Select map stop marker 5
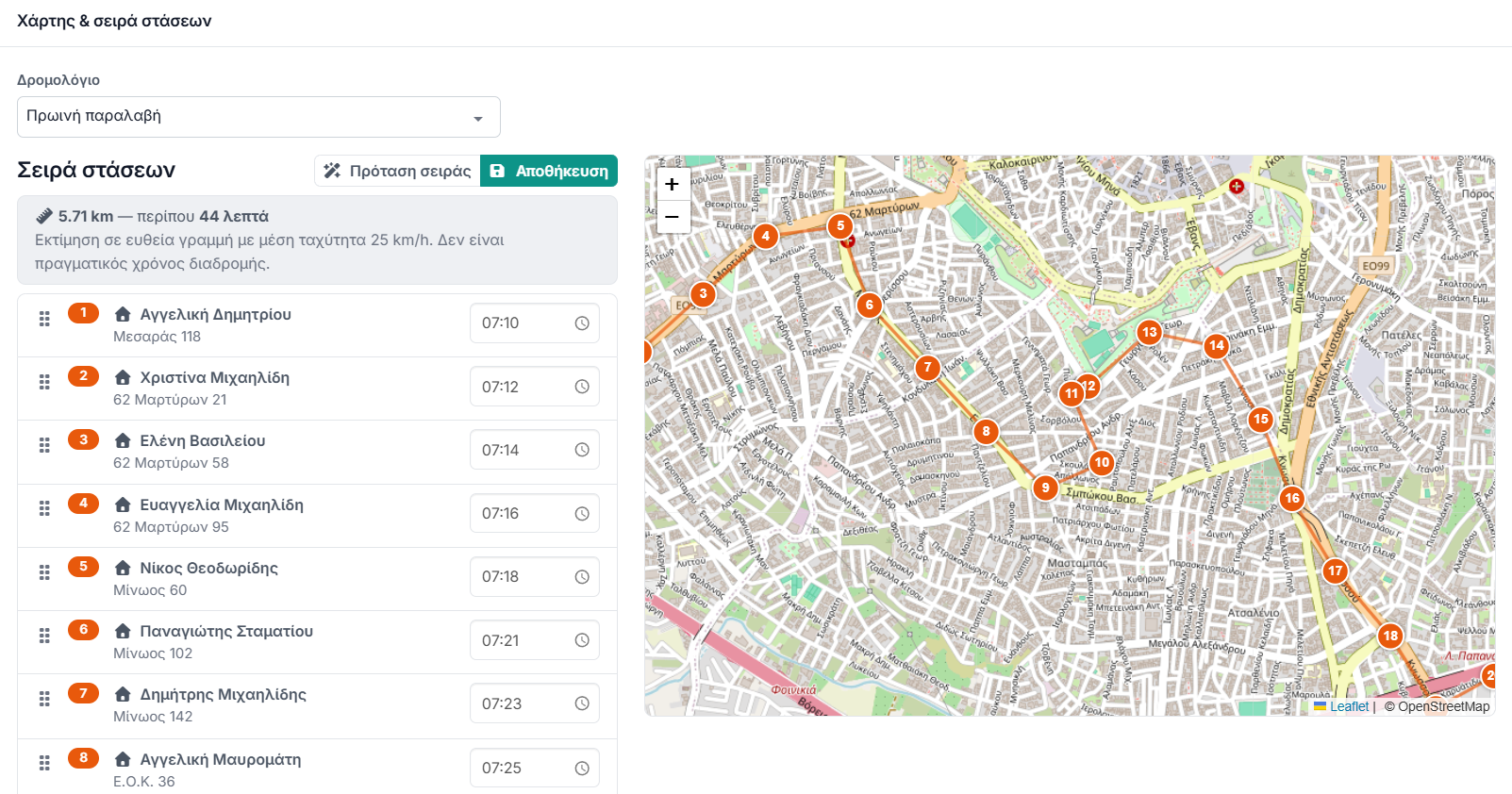 (839, 226)
